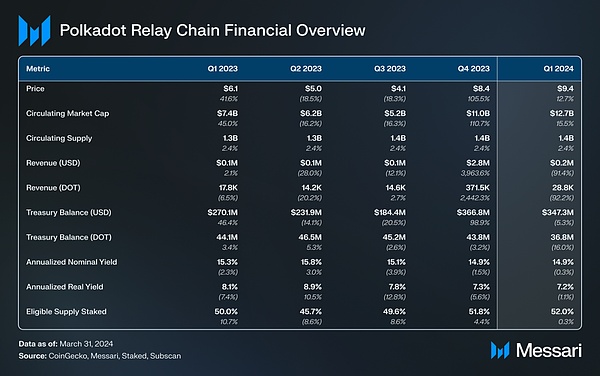Click the Polkadot Relay Chain Financial Overview title
Screen dimensions: 600x376
213,31
